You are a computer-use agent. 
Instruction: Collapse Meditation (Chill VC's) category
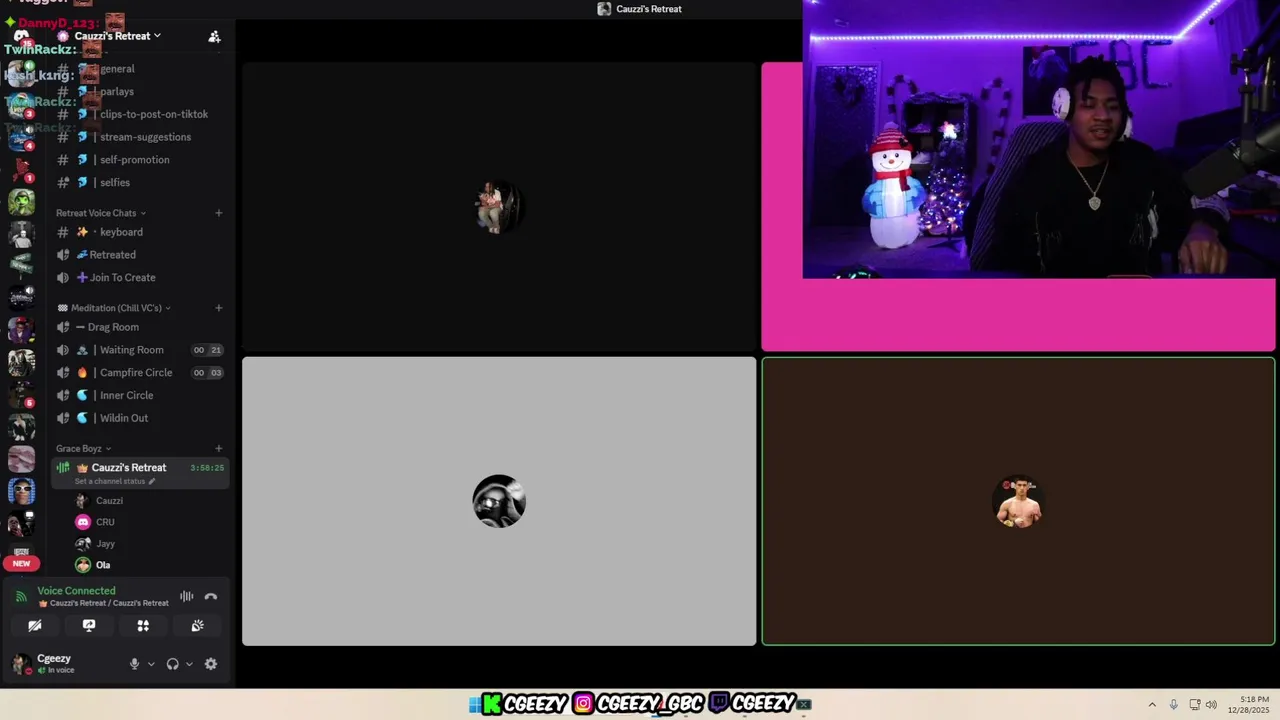(114, 308)
